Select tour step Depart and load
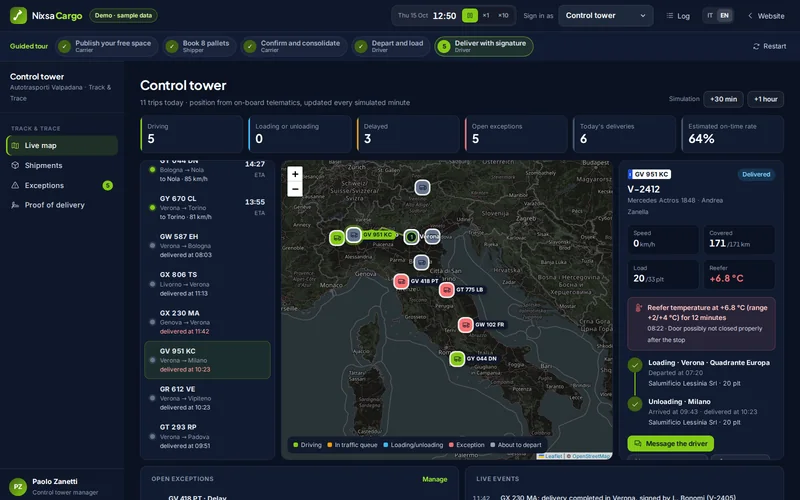Viewport: 800px width, 500px height. (391, 46)
